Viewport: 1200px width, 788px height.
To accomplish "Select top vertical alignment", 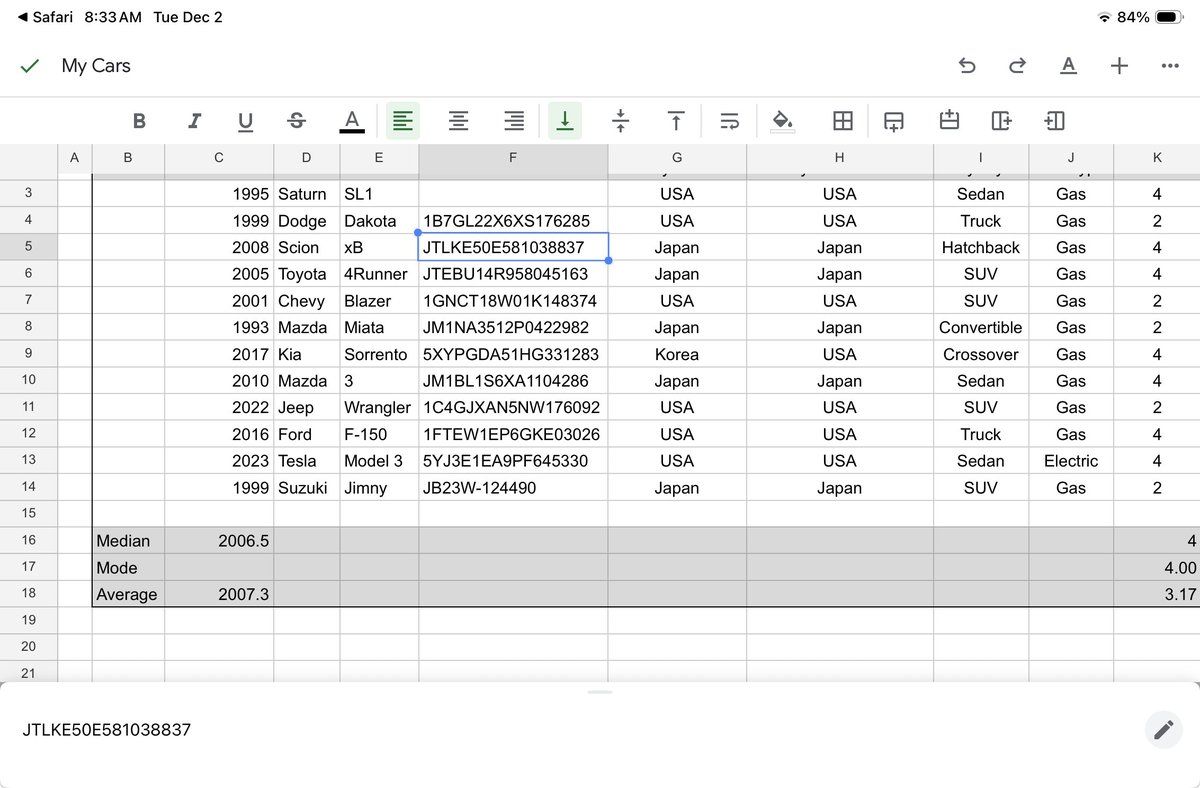I will (x=676, y=121).
